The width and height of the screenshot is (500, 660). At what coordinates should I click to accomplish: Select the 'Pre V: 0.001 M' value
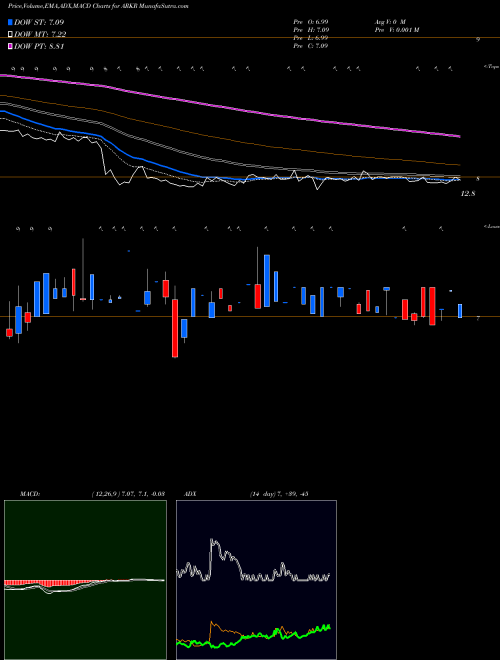396,30
